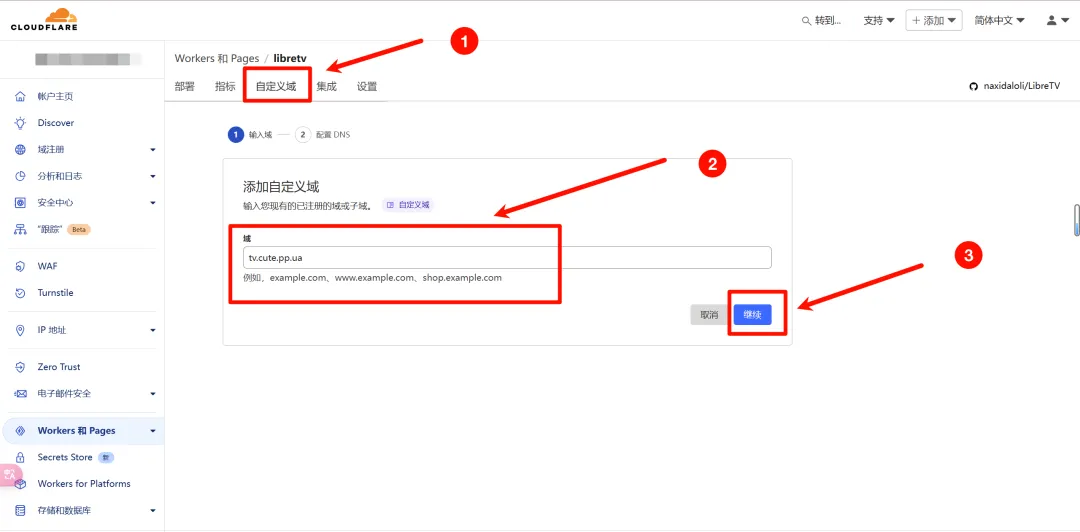Click the security center icon
1080x532 pixels.
click(21, 203)
